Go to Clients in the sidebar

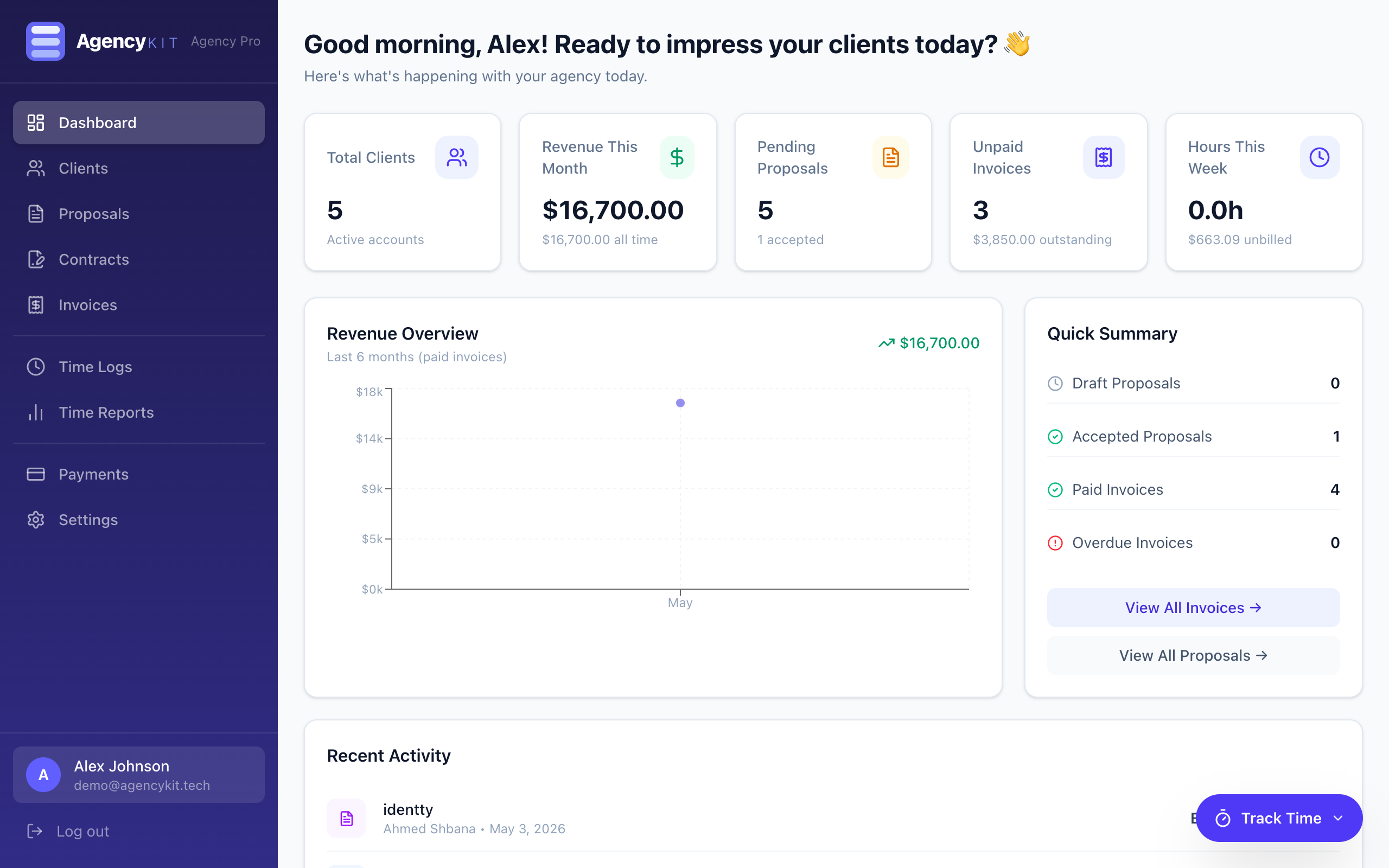pos(138,168)
